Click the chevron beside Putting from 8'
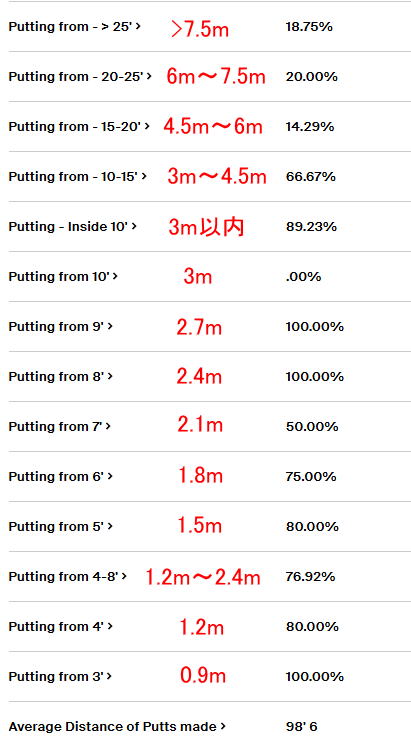Screen dimensions: 411x741 [x=110, y=376]
